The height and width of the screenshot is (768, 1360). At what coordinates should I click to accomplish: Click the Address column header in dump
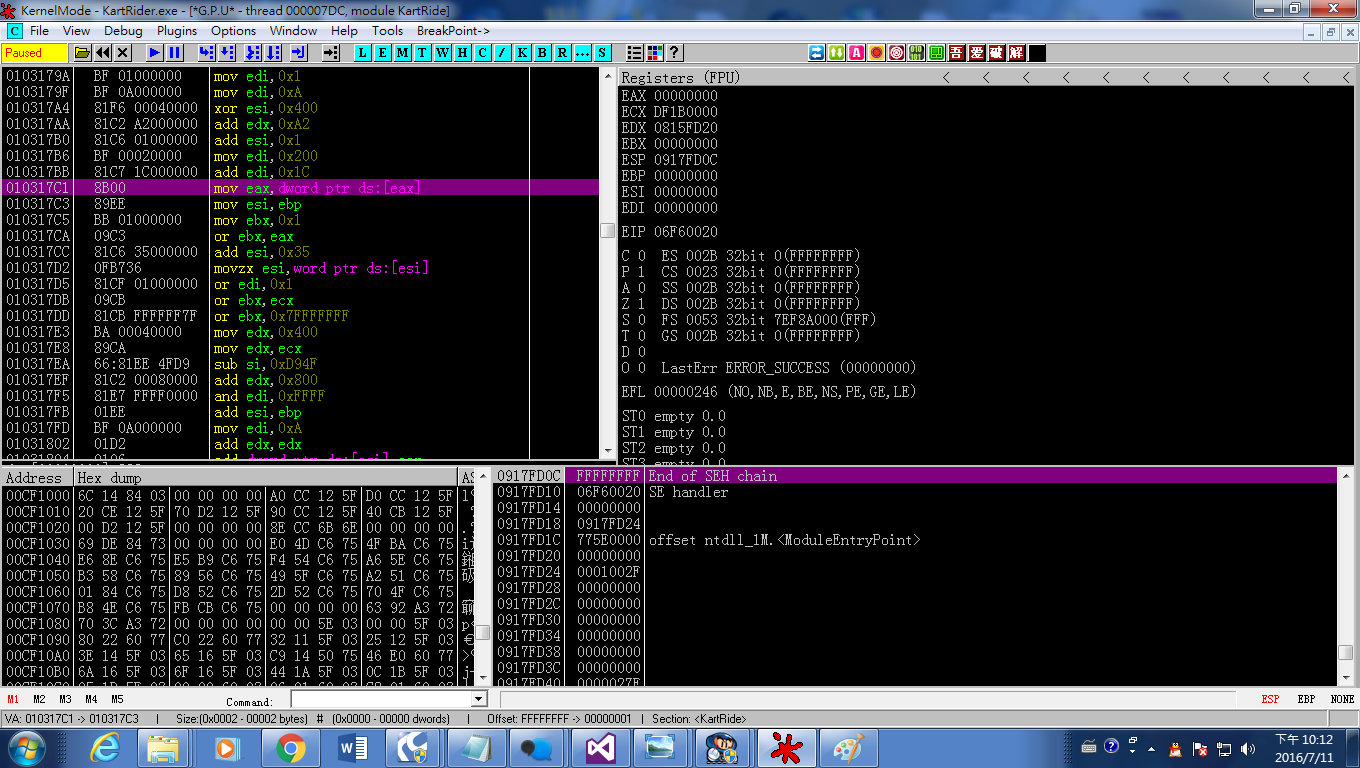39,478
